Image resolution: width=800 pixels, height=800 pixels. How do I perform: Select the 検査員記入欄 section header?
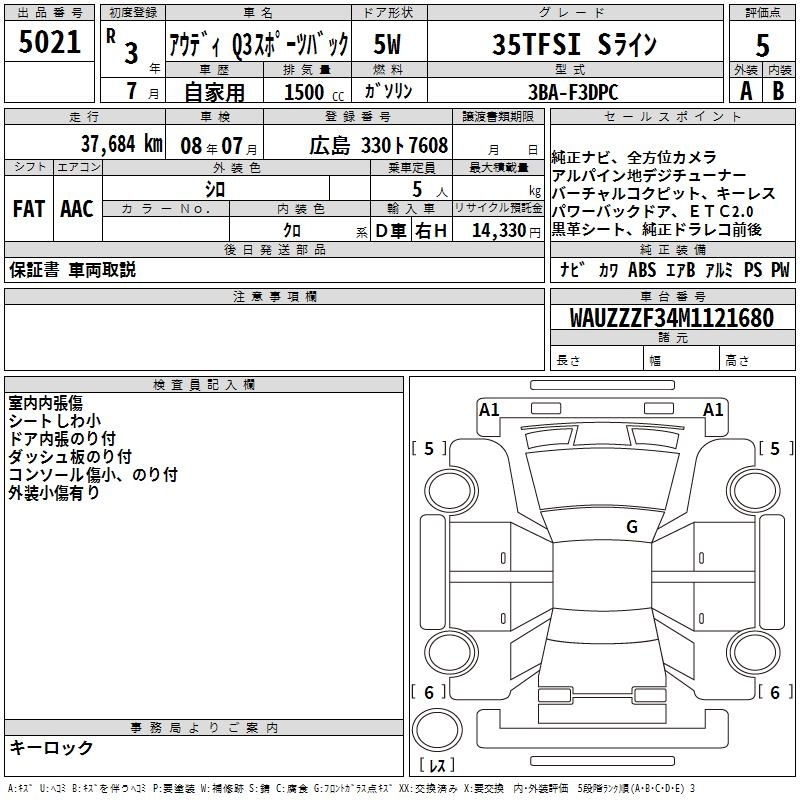[x=204, y=385]
